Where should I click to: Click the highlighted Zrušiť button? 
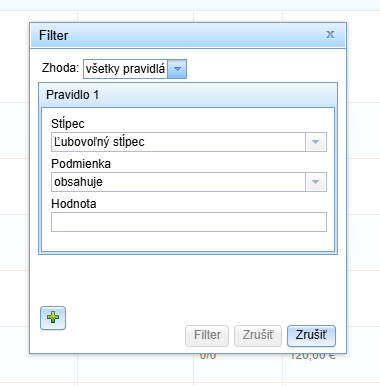click(311, 336)
